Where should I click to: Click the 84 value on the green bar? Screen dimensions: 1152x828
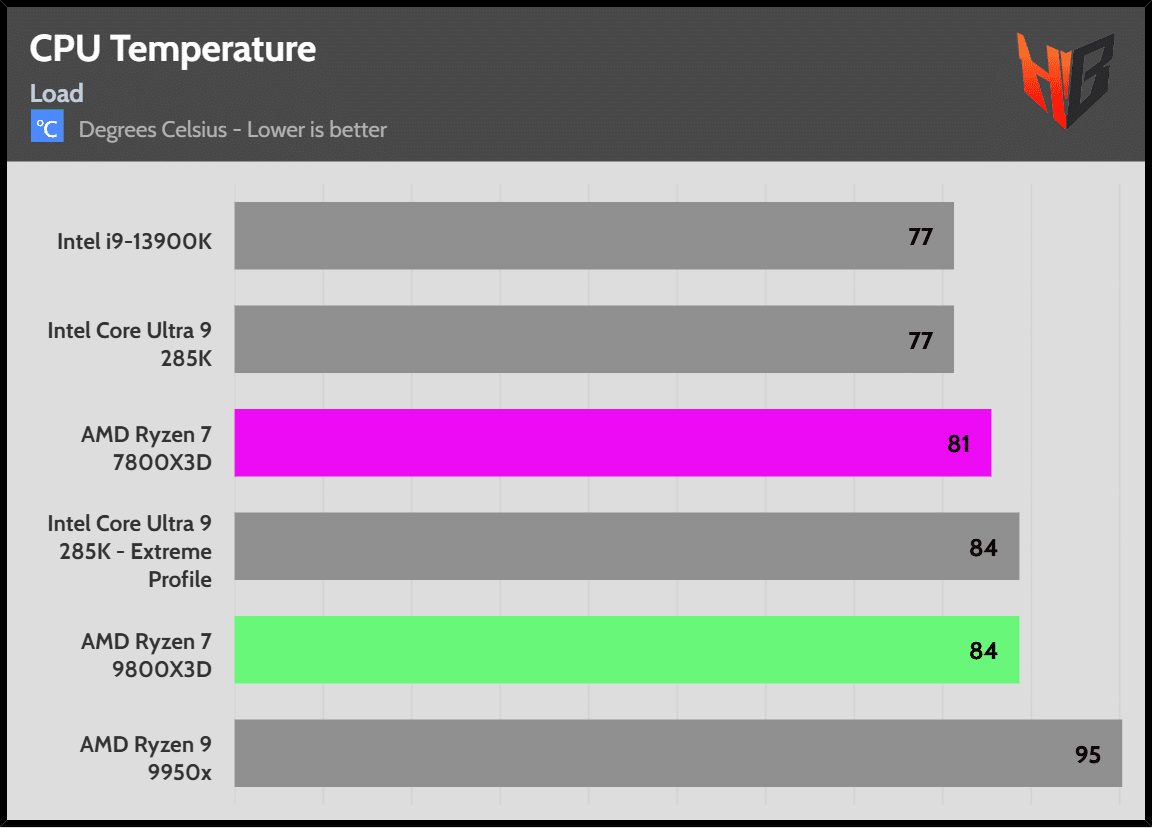tap(984, 651)
